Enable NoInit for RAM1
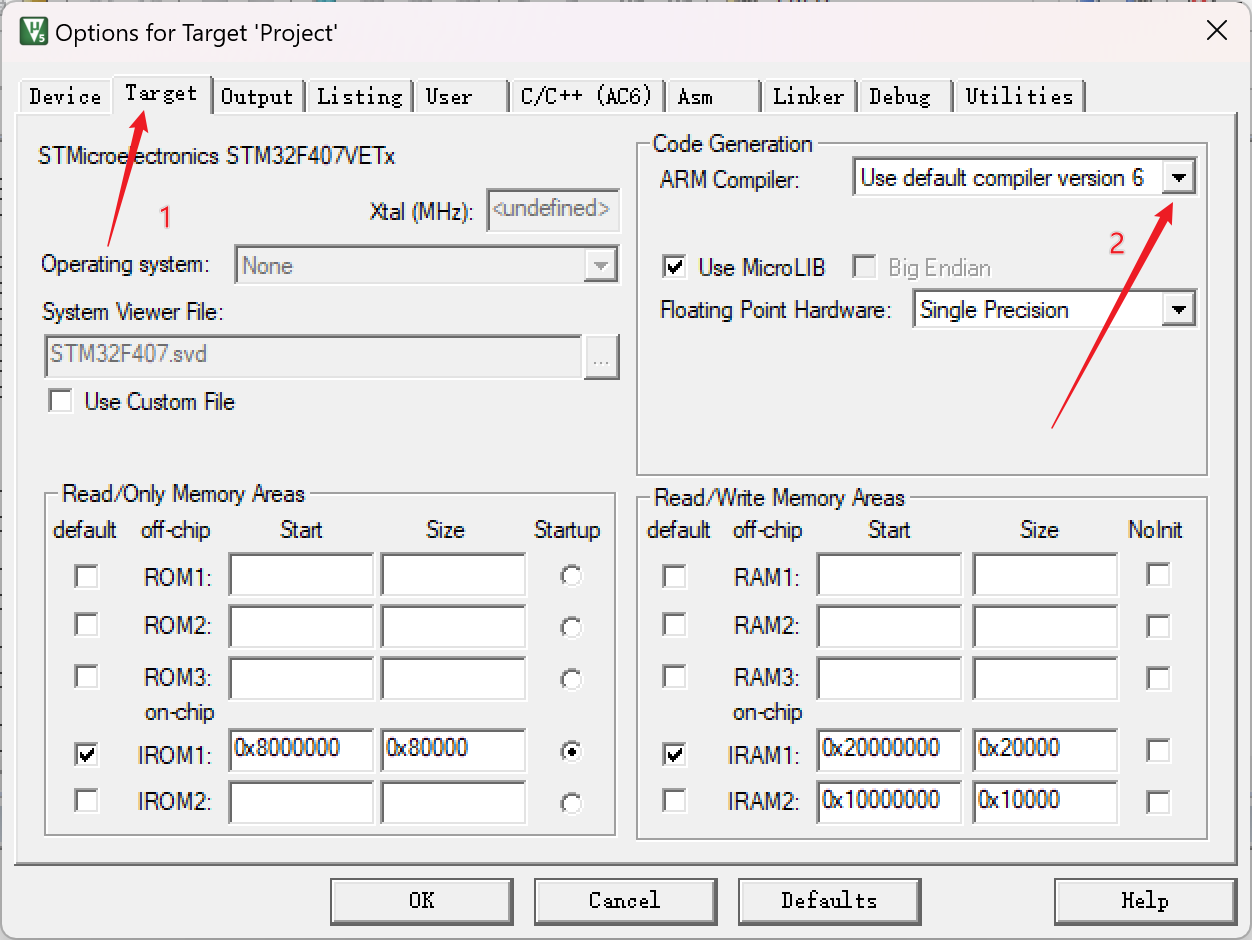 [x=1158, y=575]
